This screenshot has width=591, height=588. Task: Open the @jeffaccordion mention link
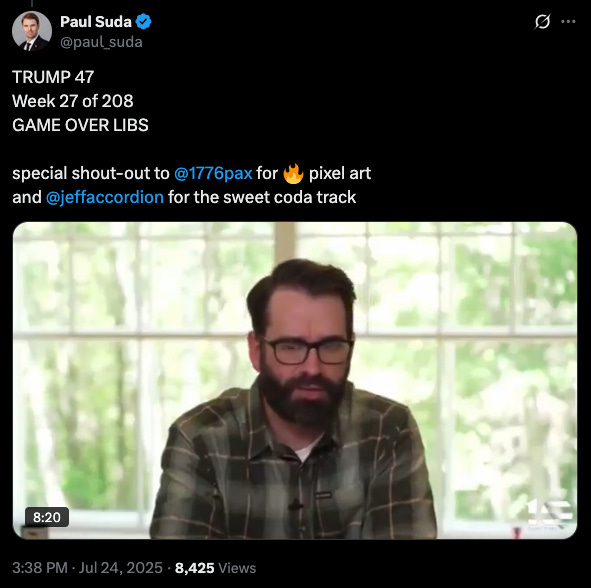pos(105,197)
